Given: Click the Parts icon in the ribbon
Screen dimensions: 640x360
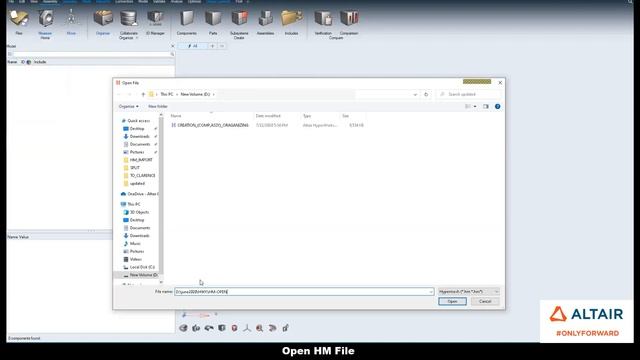Looking at the screenshot, I should click(213, 19).
